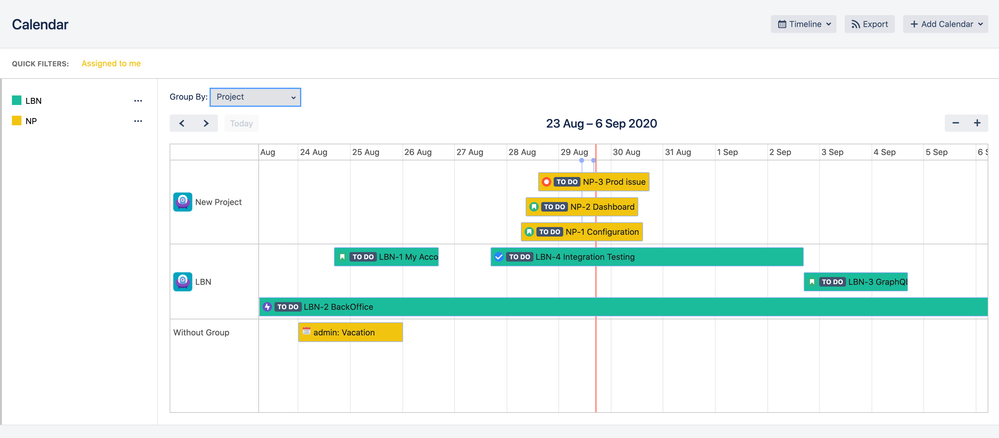This screenshot has height=438, width=999.
Task: Go to the previous period arrow
Action: [182, 124]
